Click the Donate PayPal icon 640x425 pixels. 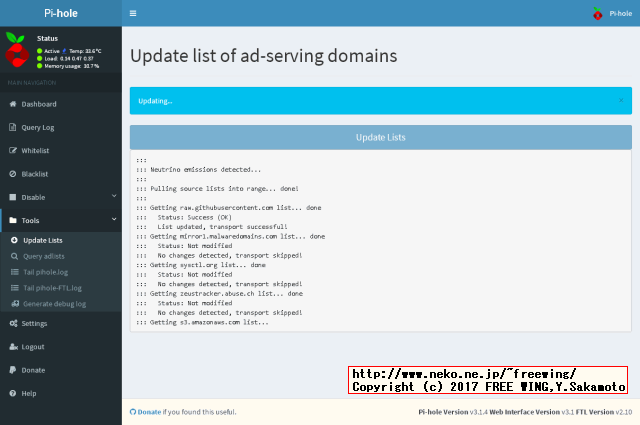[x=13, y=370]
